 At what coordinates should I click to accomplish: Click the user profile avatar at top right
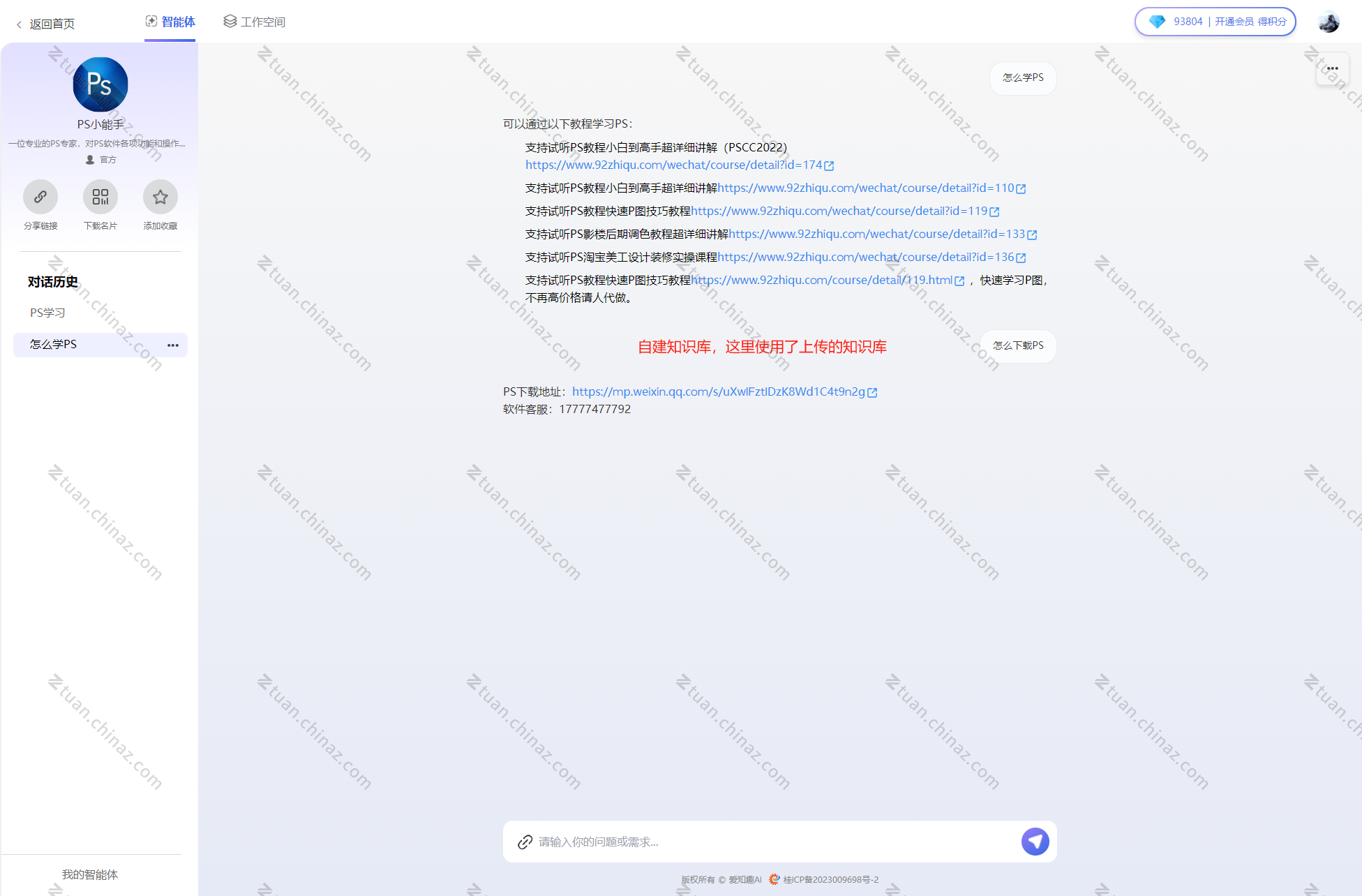click(x=1329, y=22)
